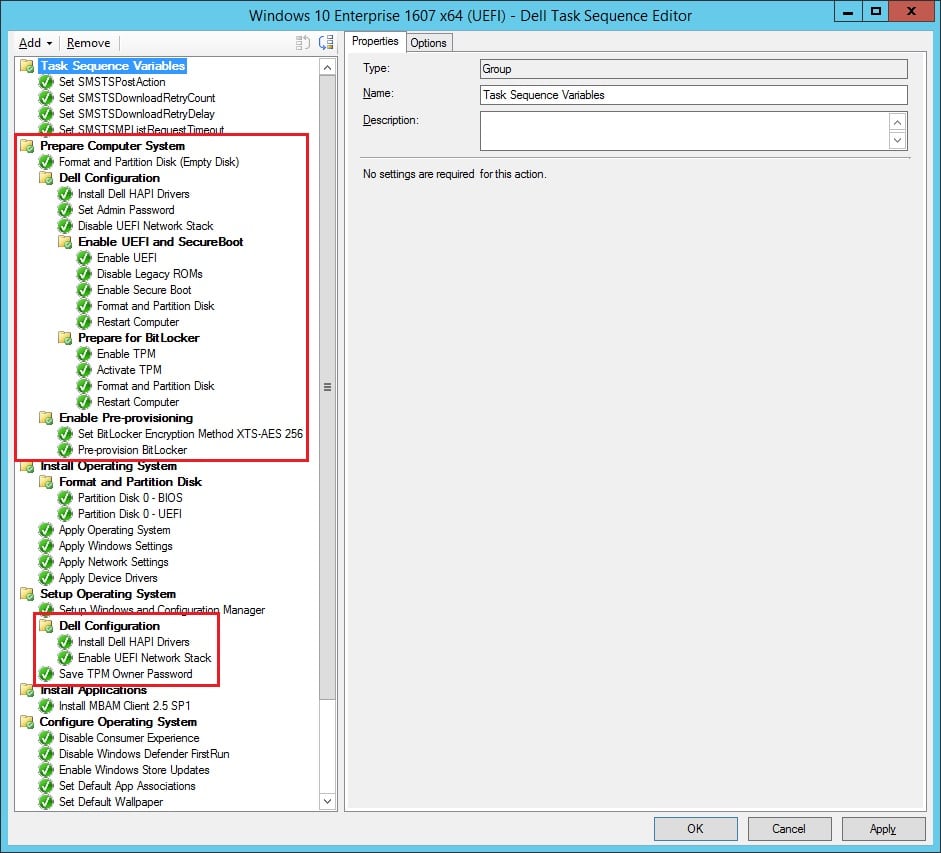Click the Task Sequence Variables folder icon
The height and width of the screenshot is (853, 941).
(x=27, y=65)
